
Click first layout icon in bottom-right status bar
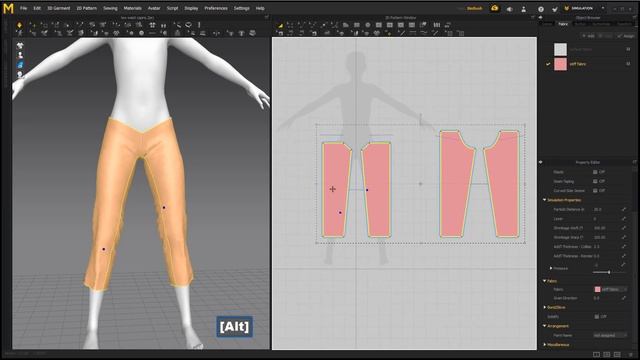596,355
